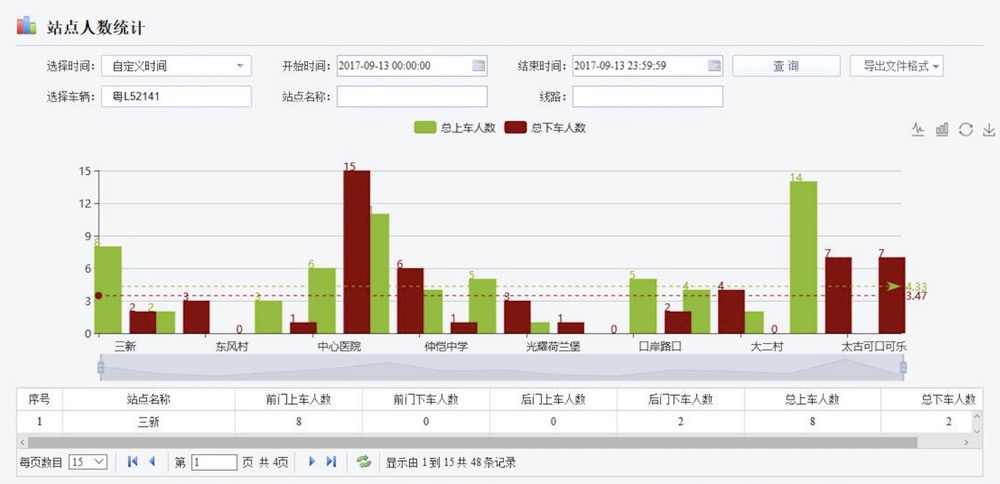Click table vertical scrollbar down arrow
The image size is (1000, 484).
[x=976, y=430]
